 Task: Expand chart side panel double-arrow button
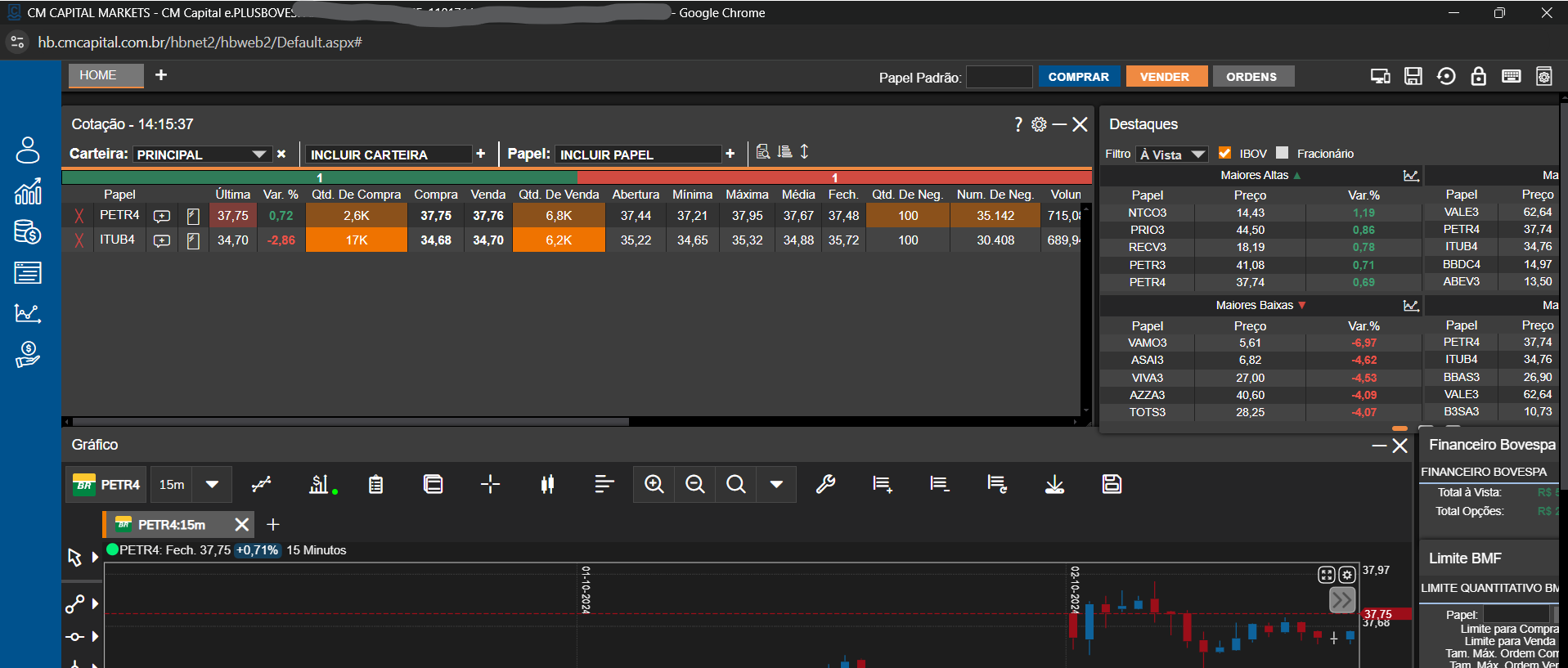[1342, 600]
